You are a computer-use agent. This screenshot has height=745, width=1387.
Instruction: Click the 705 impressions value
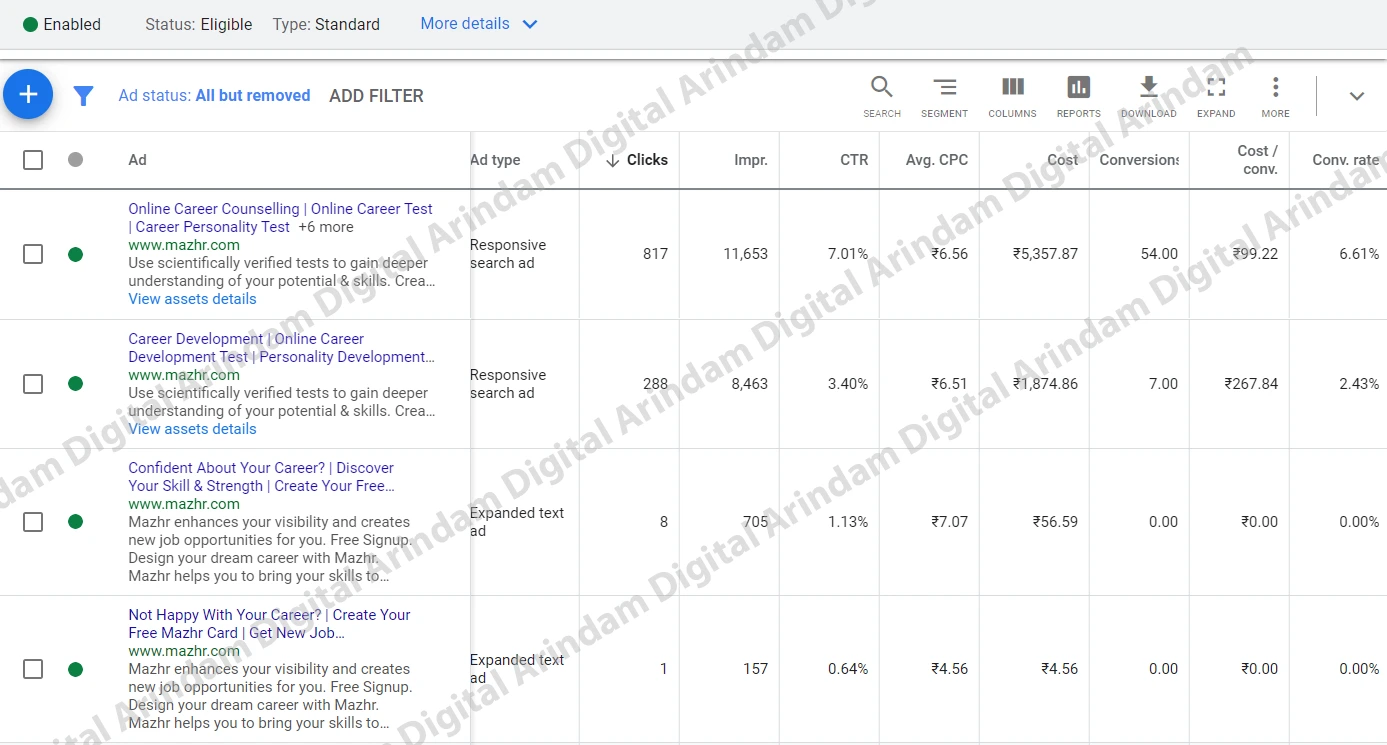click(756, 522)
